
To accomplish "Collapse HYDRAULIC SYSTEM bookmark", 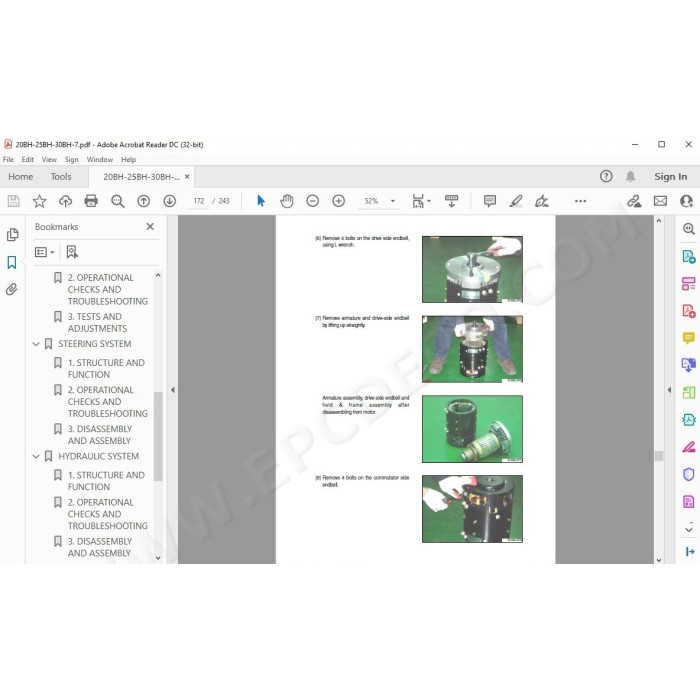I will click(x=36, y=456).
